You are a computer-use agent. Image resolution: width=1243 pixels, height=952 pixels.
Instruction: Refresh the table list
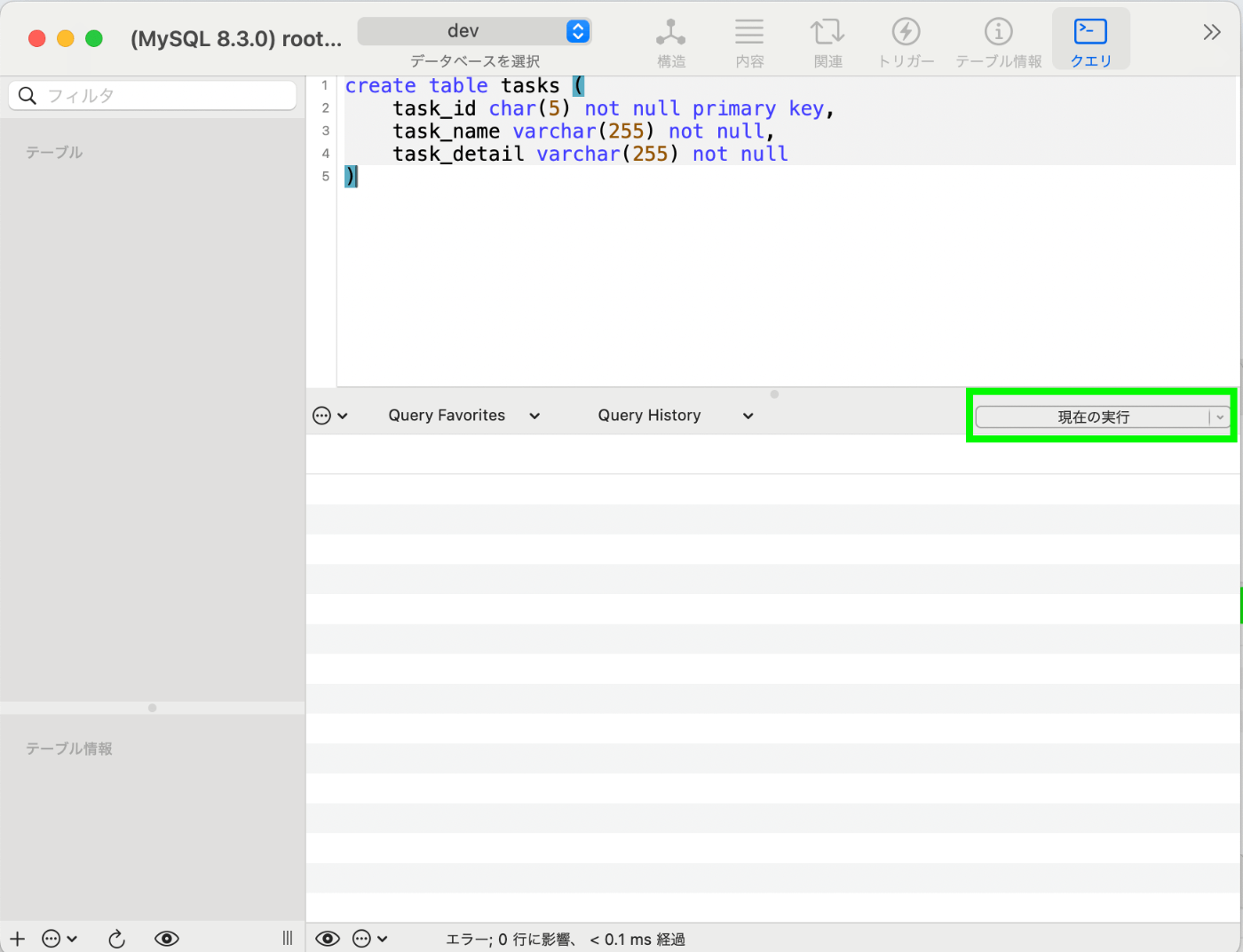click(x=116, y=939)
